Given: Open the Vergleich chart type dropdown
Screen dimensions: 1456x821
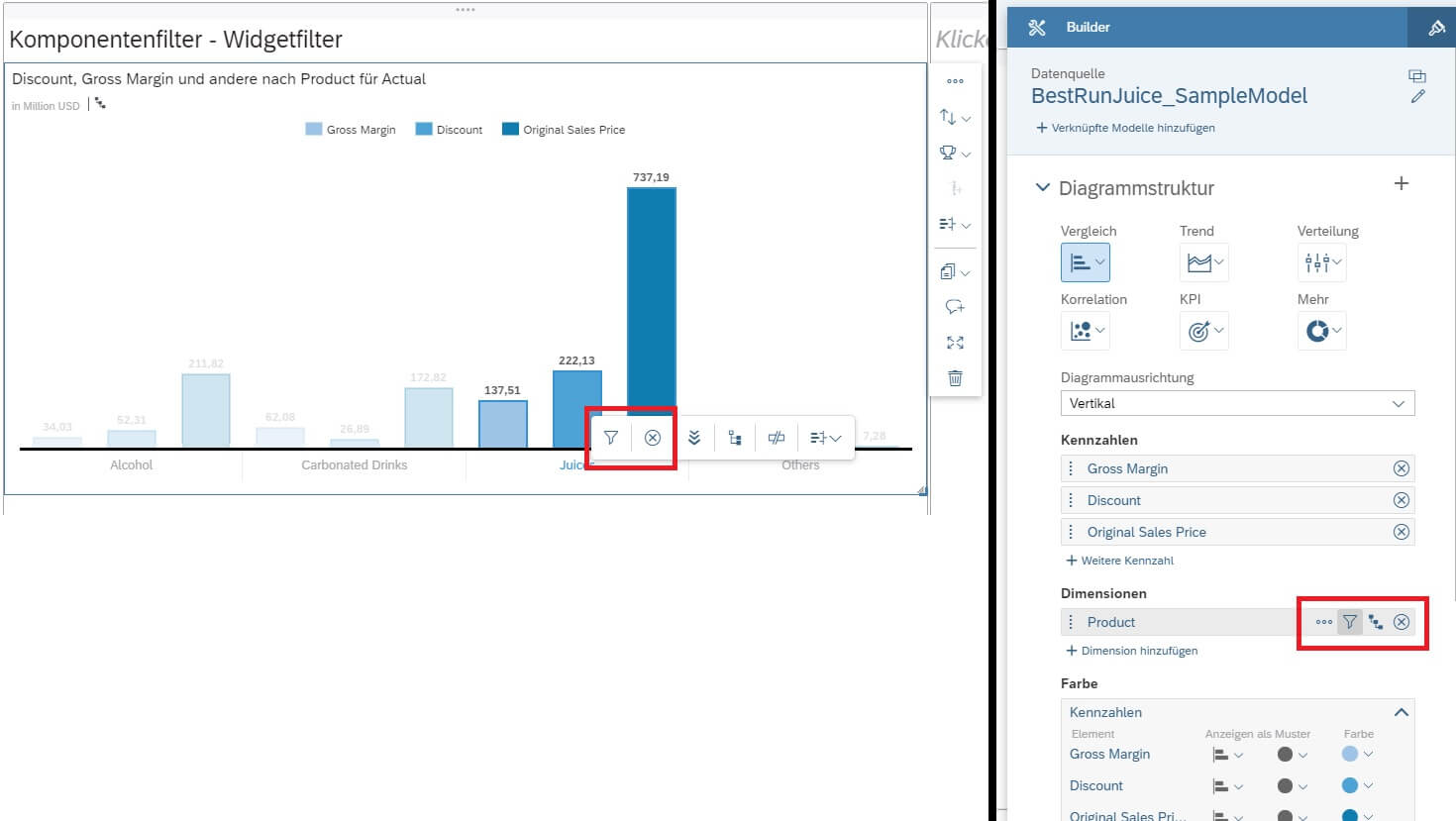Looking at the screenshot, I should point(1086,262).
